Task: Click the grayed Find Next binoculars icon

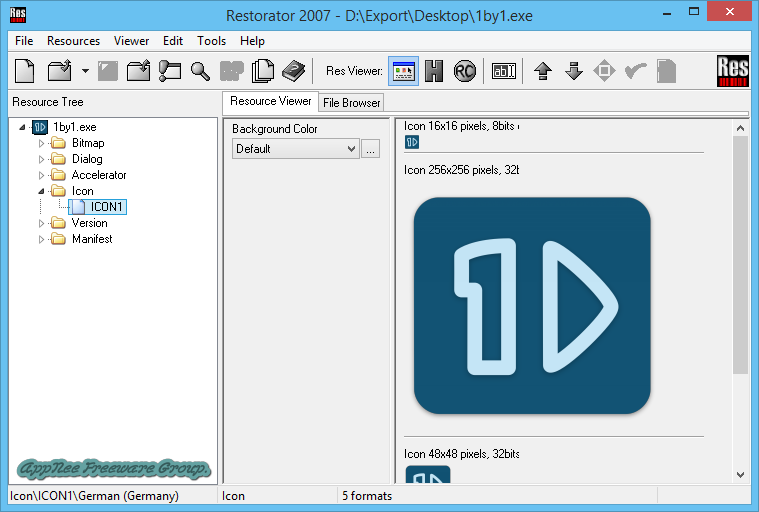Action: [x=231, y=71]
